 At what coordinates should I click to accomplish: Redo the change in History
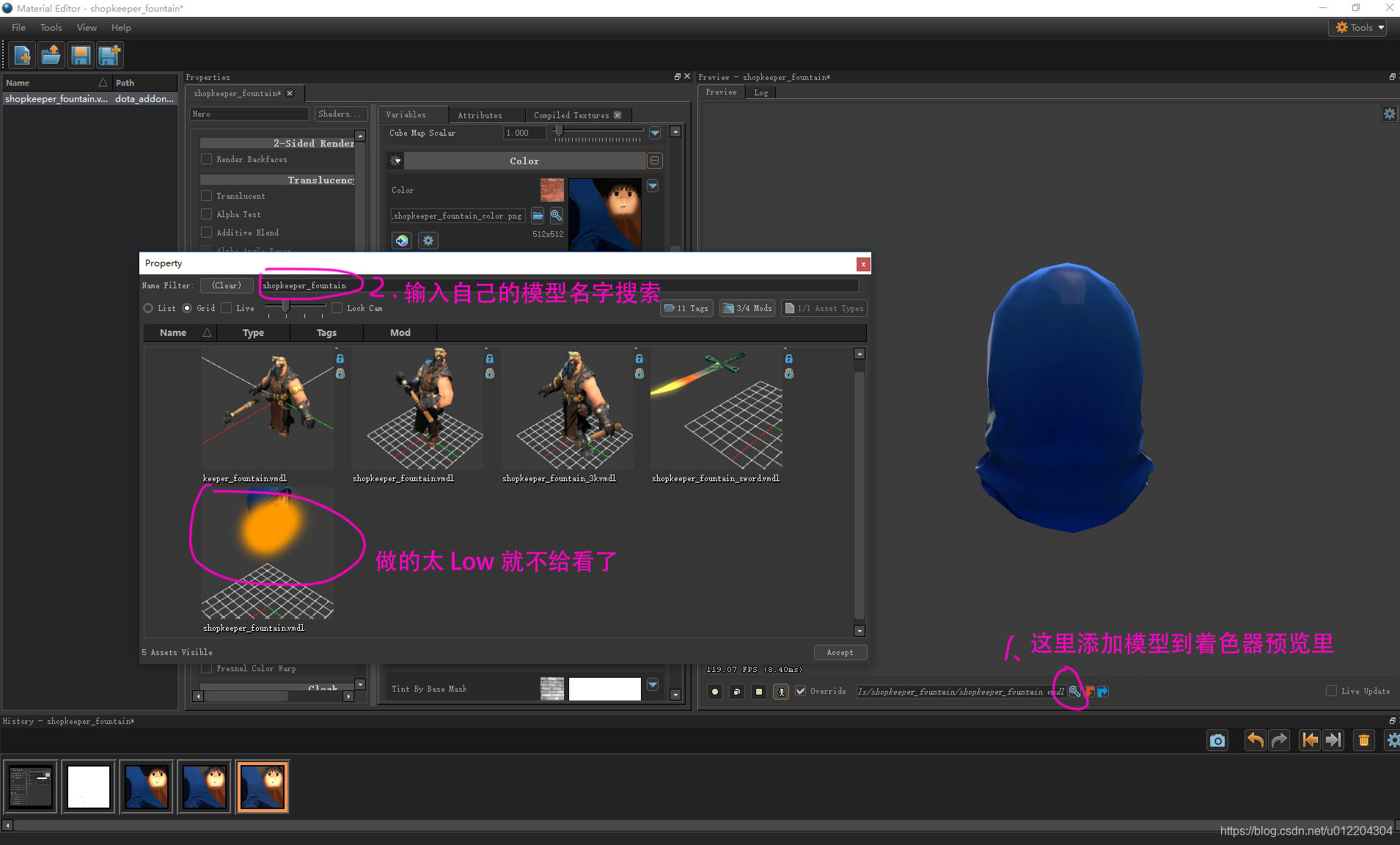click(1280, 740)
